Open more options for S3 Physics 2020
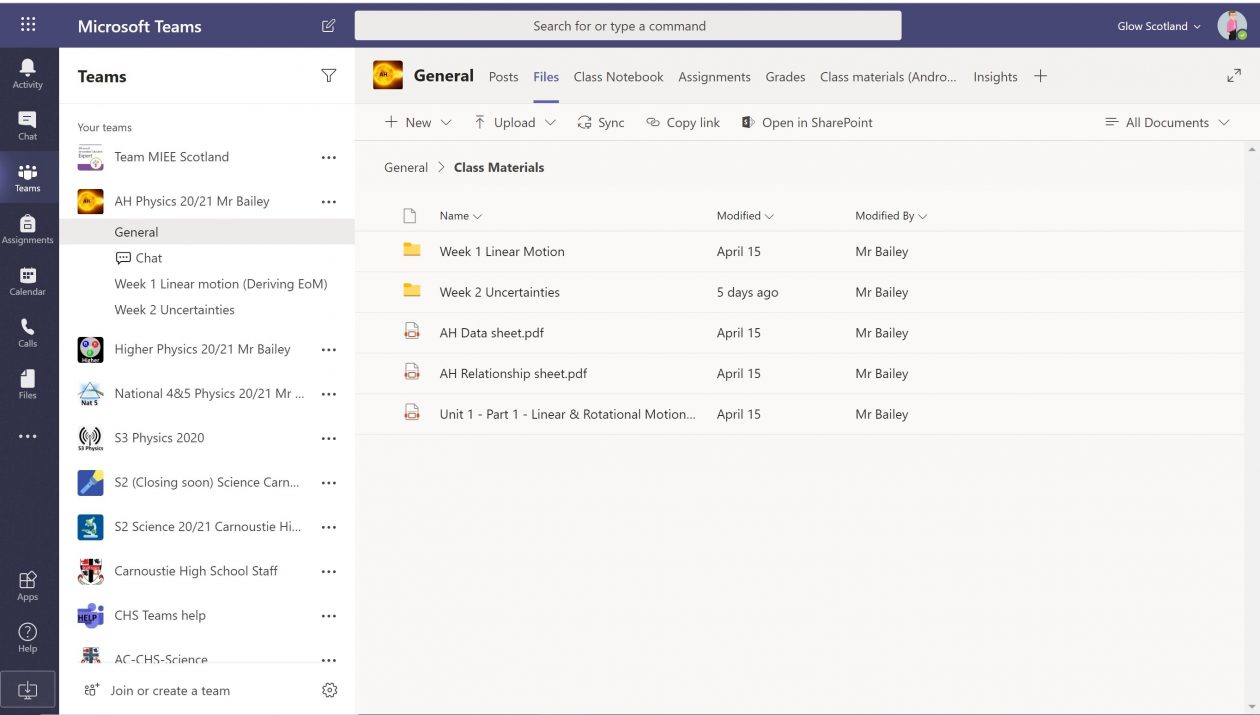This screenshot has height=715, width=1260. point(329,438)
